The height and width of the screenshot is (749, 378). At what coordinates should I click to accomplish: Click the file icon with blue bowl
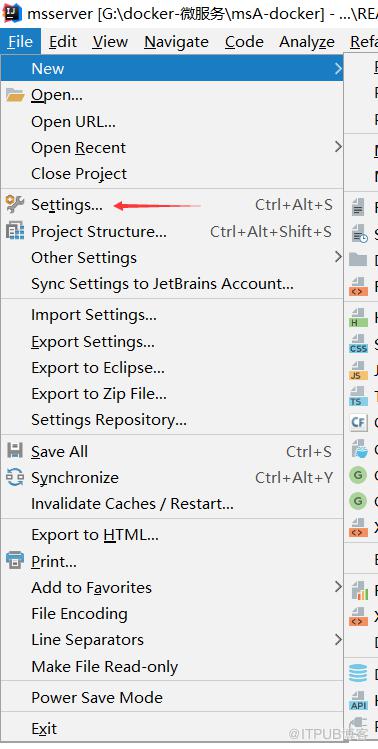click(358, 449)
